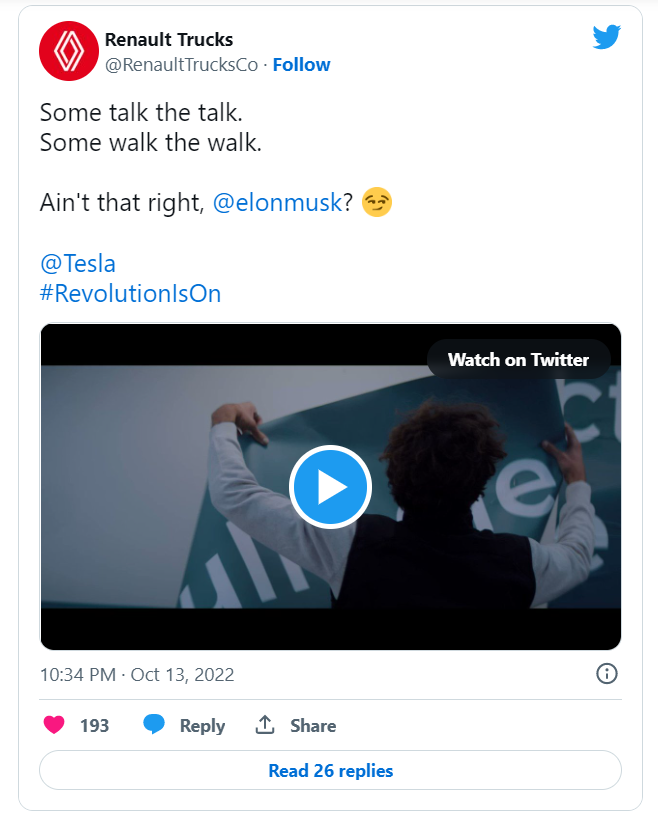Image resolution: width=658 pixels, height=817 pixels.
Task: Open the Renault Trucks display name link
Action: pyautogui.click(x=169, y=40)
